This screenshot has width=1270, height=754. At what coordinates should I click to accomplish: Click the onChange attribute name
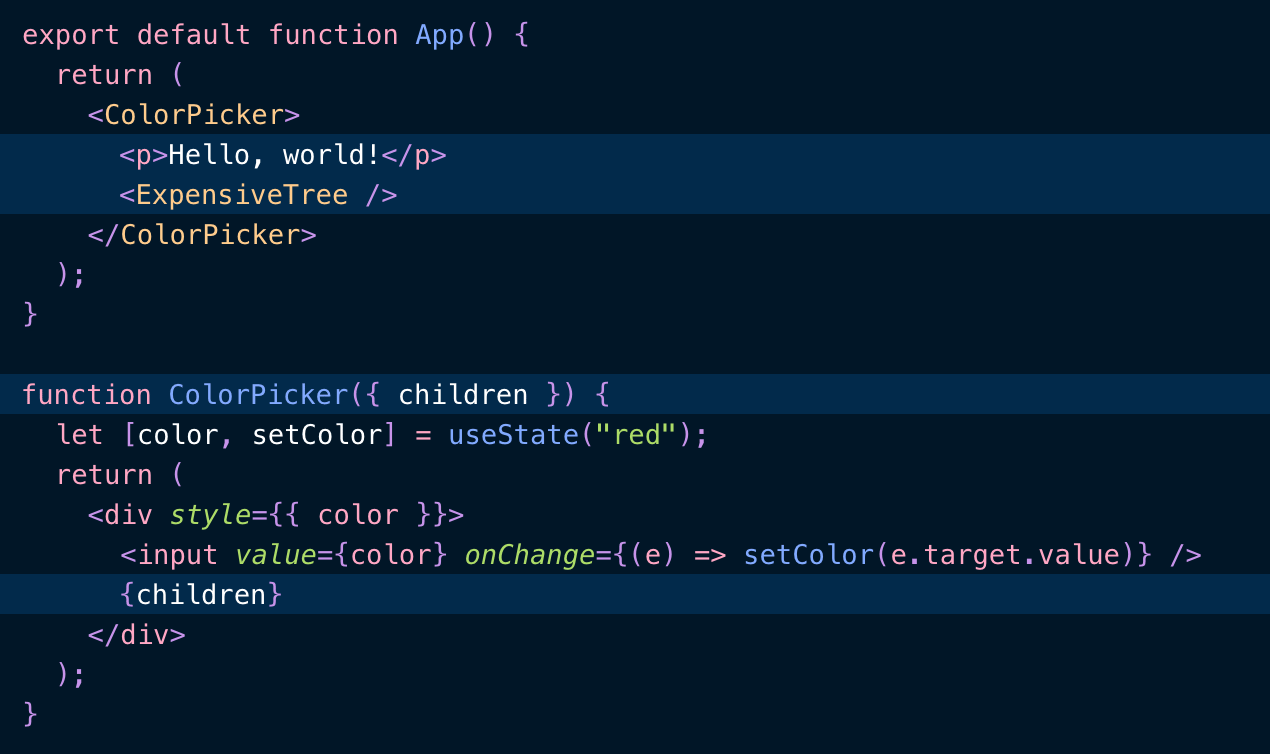coord(529,555)
